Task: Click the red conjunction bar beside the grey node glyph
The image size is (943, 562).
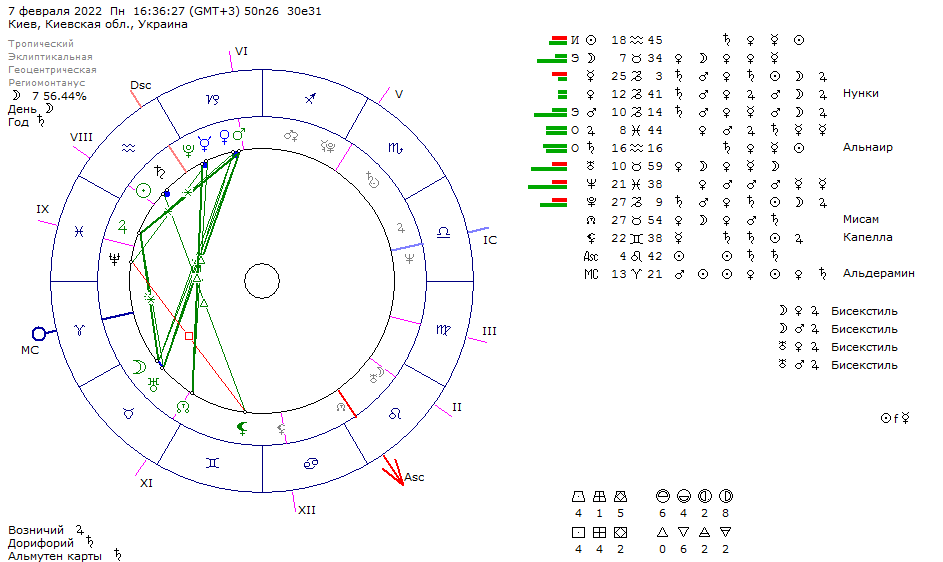Action: pos(347,403)
